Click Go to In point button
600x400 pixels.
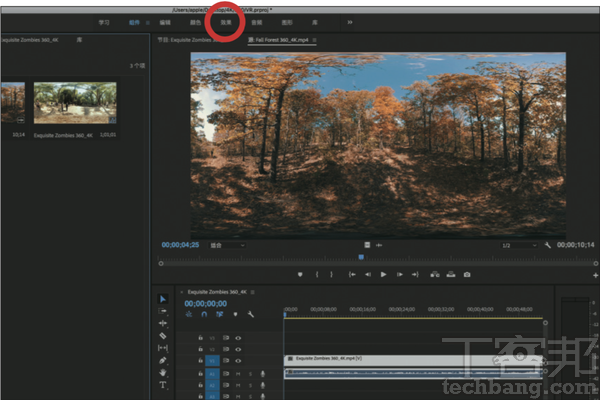(352, 274)
